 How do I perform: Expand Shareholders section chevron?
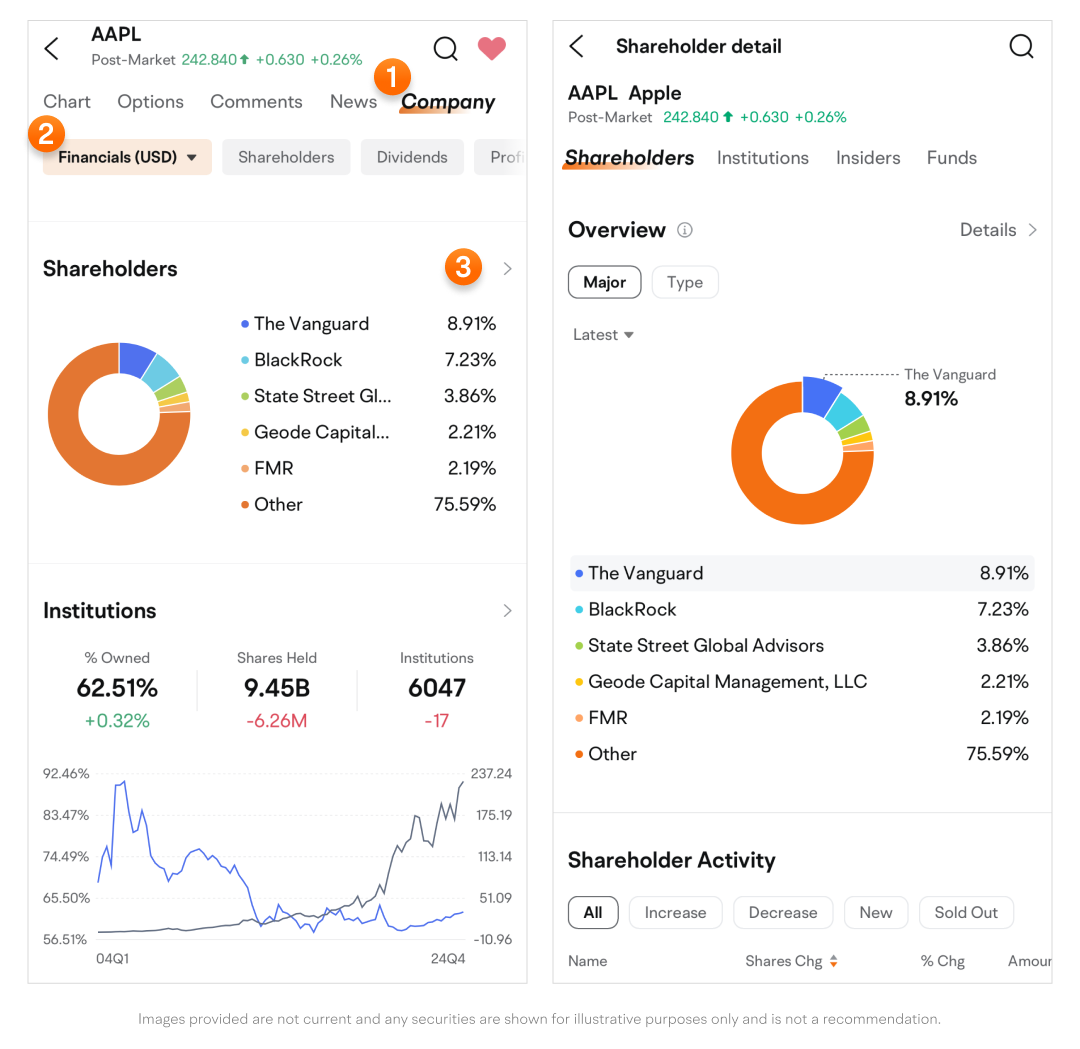[508, 268]
